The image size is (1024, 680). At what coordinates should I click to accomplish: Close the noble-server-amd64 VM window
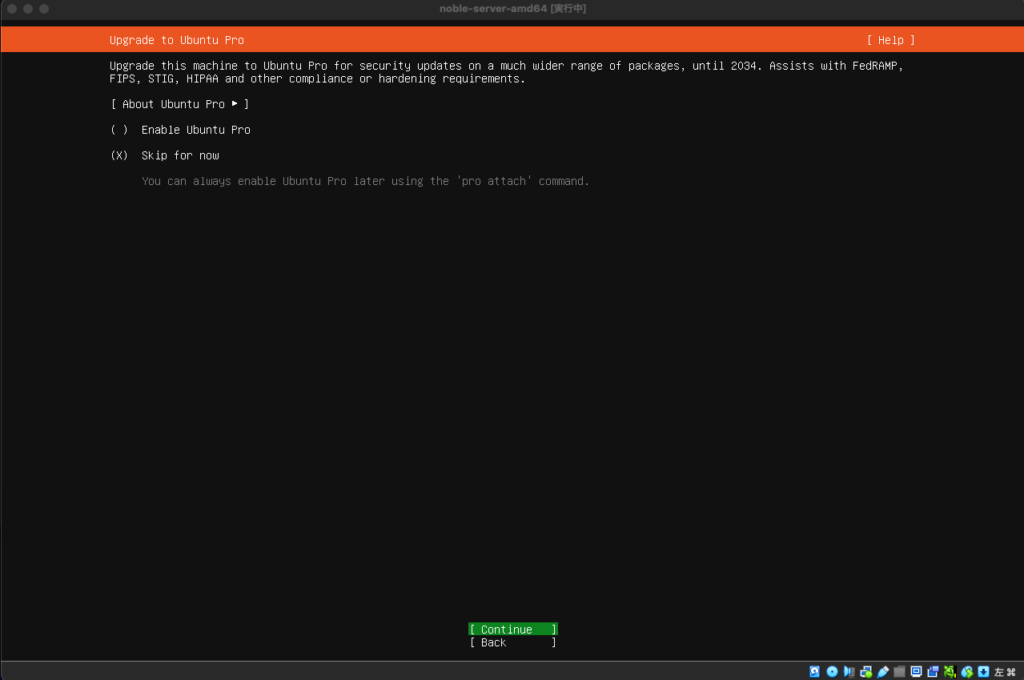[12, 8]
